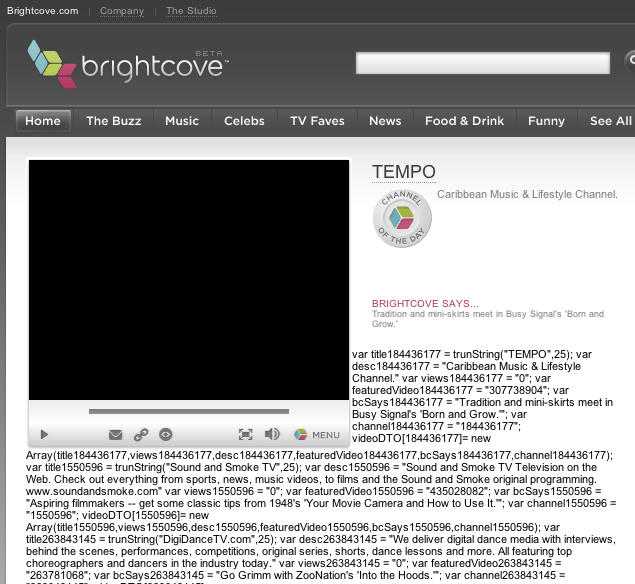The image size is (635, 584).
Task: Select The Buzz navigation tab
Action: click(114, 121)
